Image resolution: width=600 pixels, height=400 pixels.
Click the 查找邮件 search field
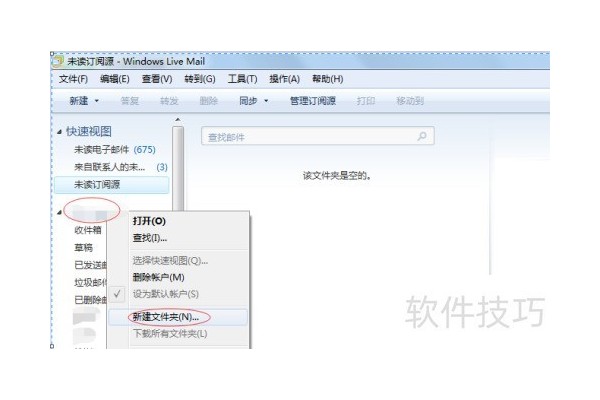pos(318,136)
